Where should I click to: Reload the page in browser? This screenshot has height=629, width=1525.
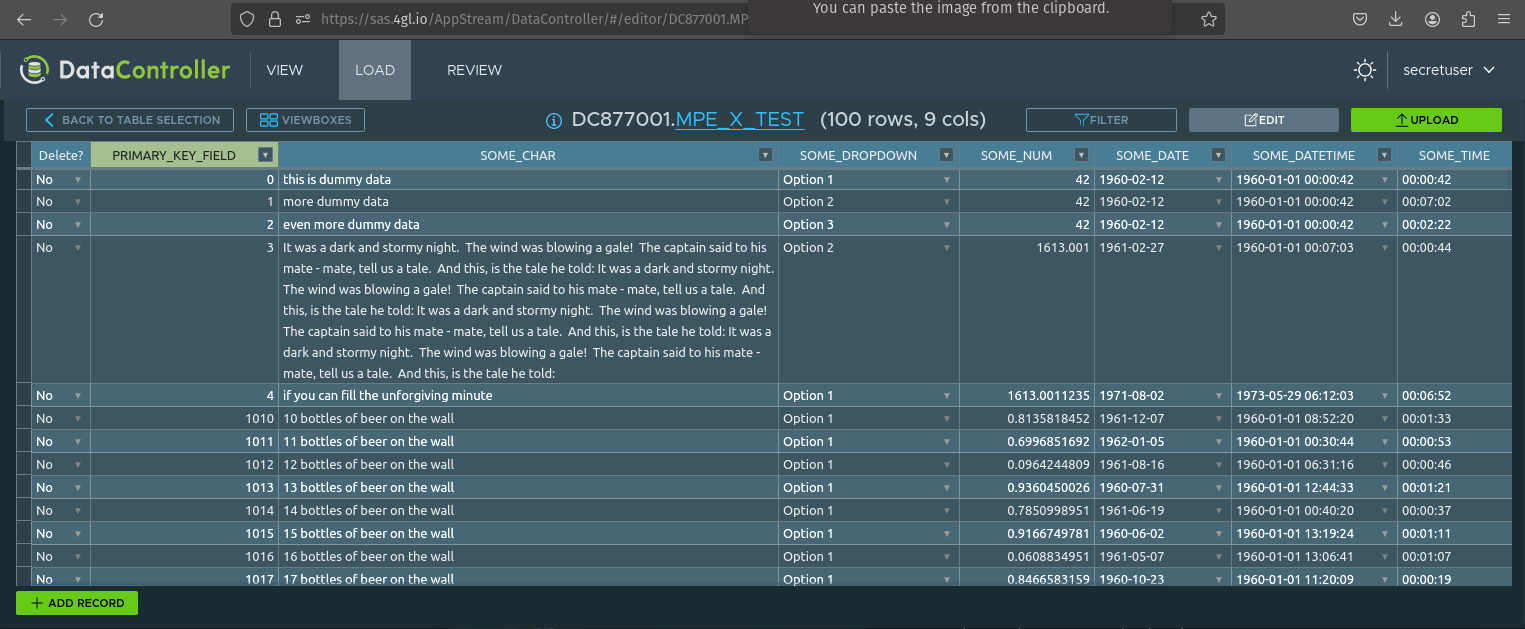coord(96,19)
